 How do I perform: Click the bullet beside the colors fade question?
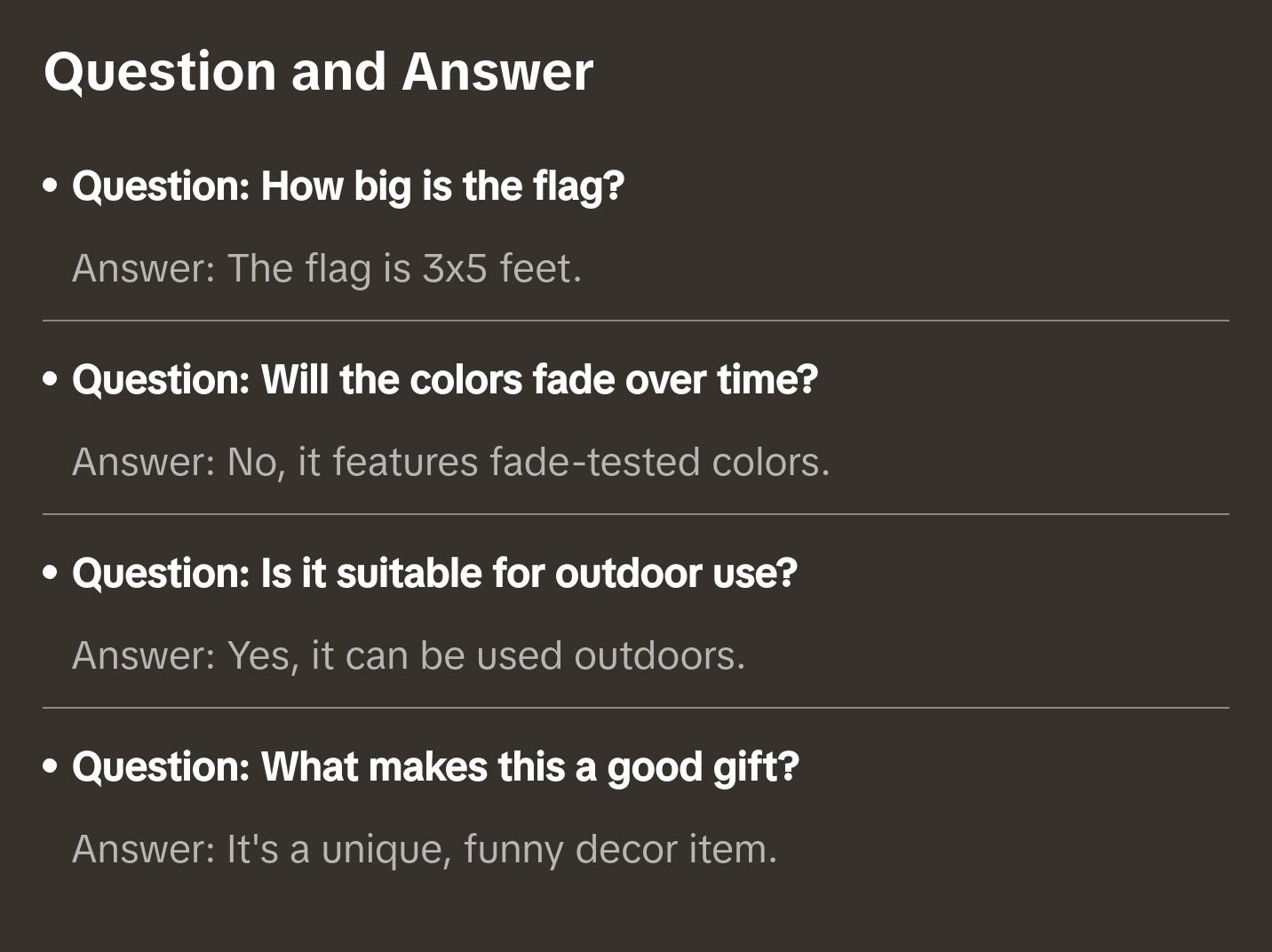coord(51,380)
